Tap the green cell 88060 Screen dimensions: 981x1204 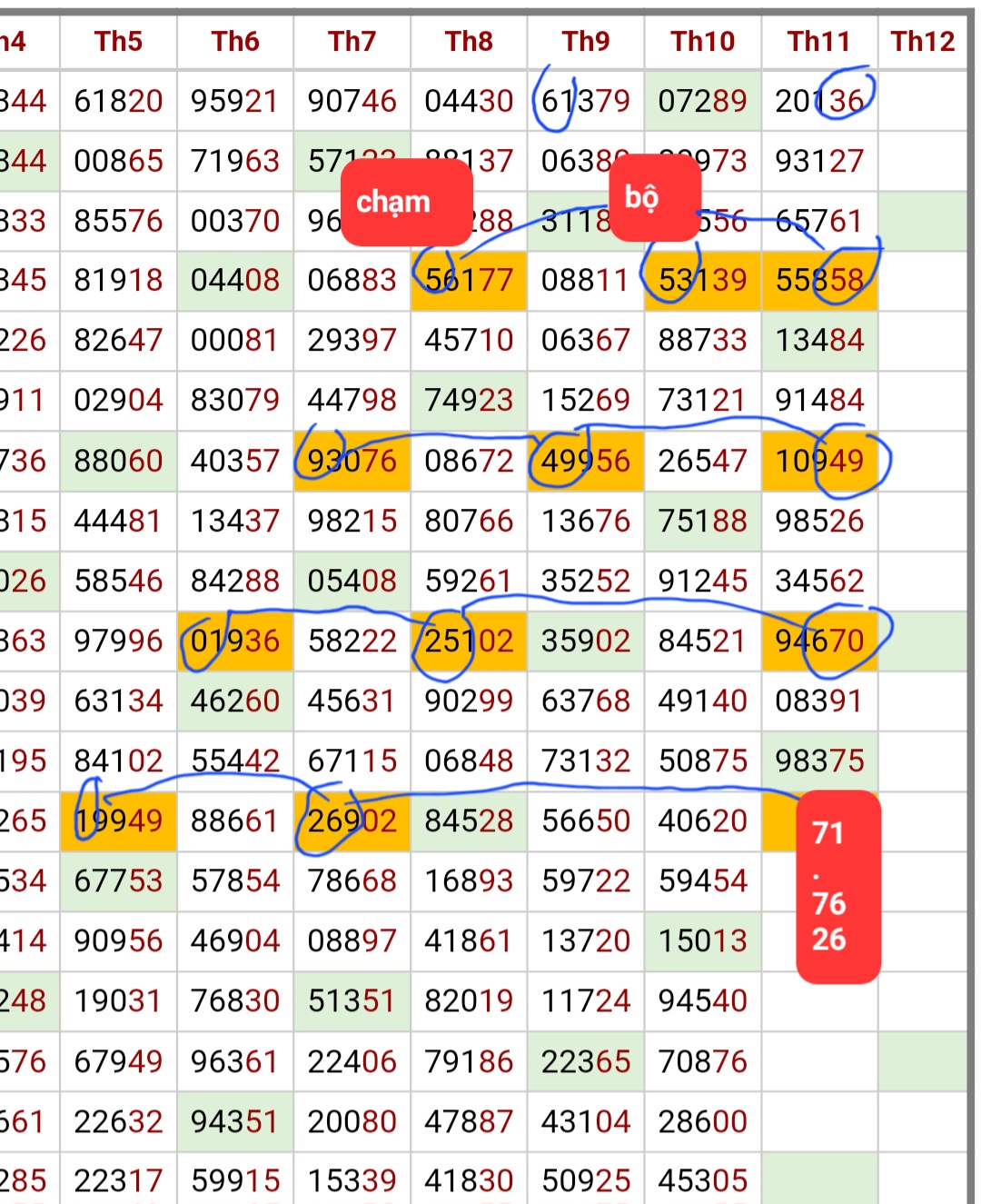tap(118, 461)
